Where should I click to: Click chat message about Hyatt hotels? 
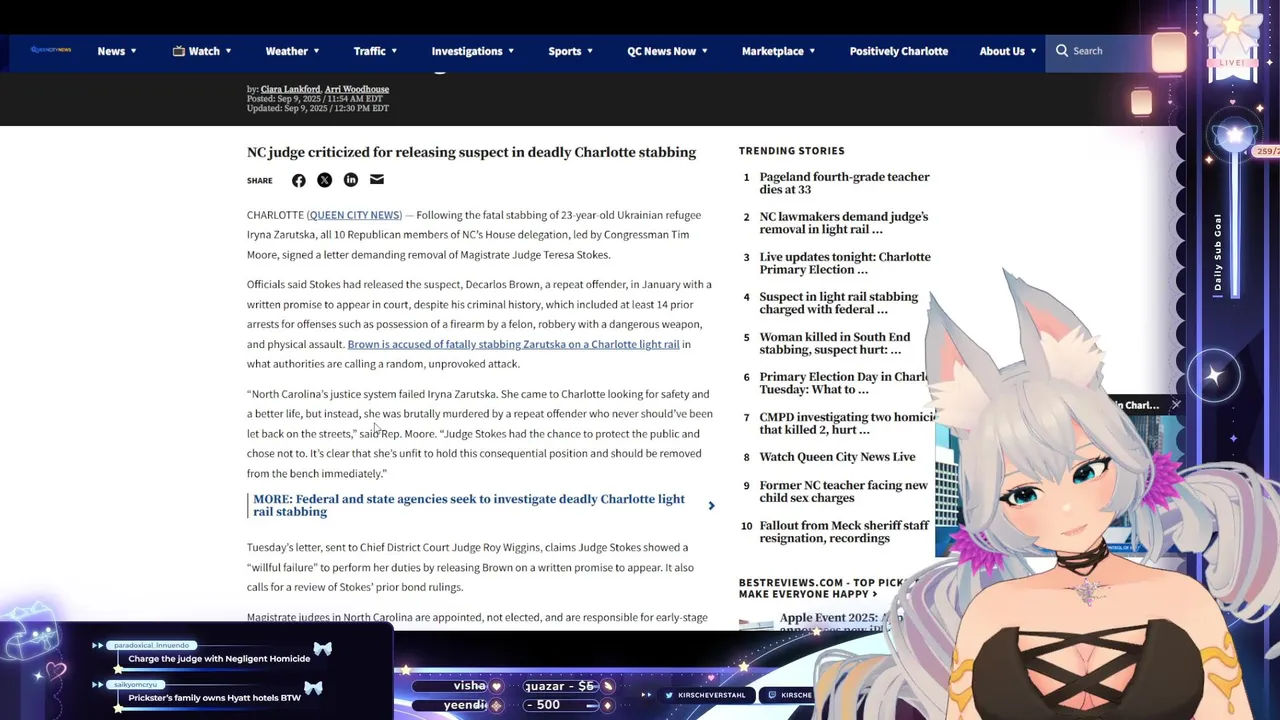pyautogui.click(x=214, y=698)
